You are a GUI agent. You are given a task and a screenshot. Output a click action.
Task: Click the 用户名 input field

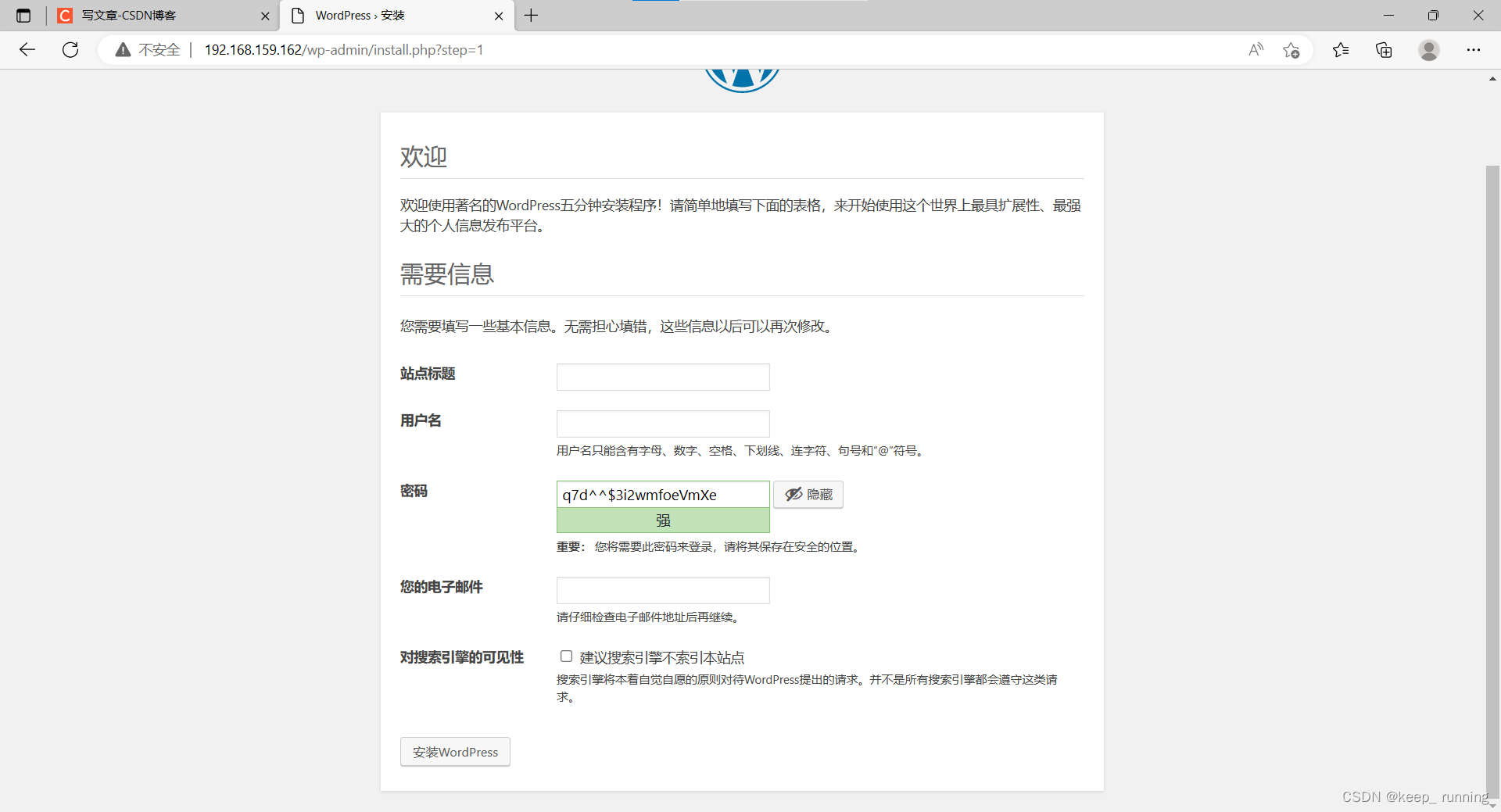point(662,424)
